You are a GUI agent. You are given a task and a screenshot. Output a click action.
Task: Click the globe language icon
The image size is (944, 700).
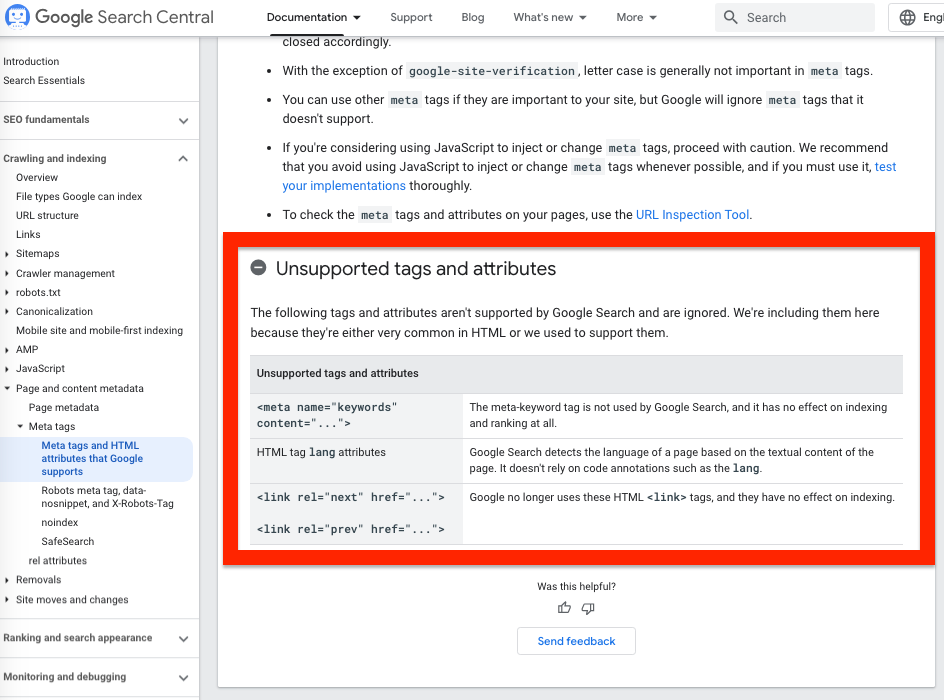tap(907, 17)
